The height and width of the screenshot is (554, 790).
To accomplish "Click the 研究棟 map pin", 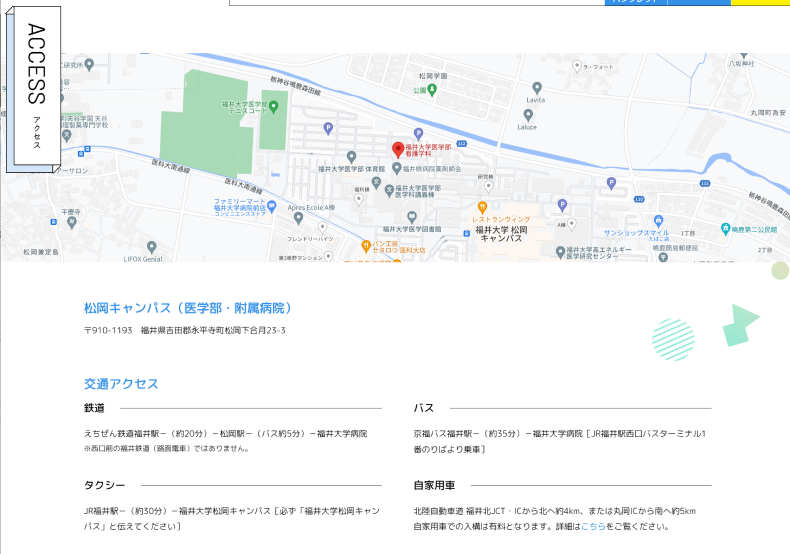I will click(x=488, y=186).
